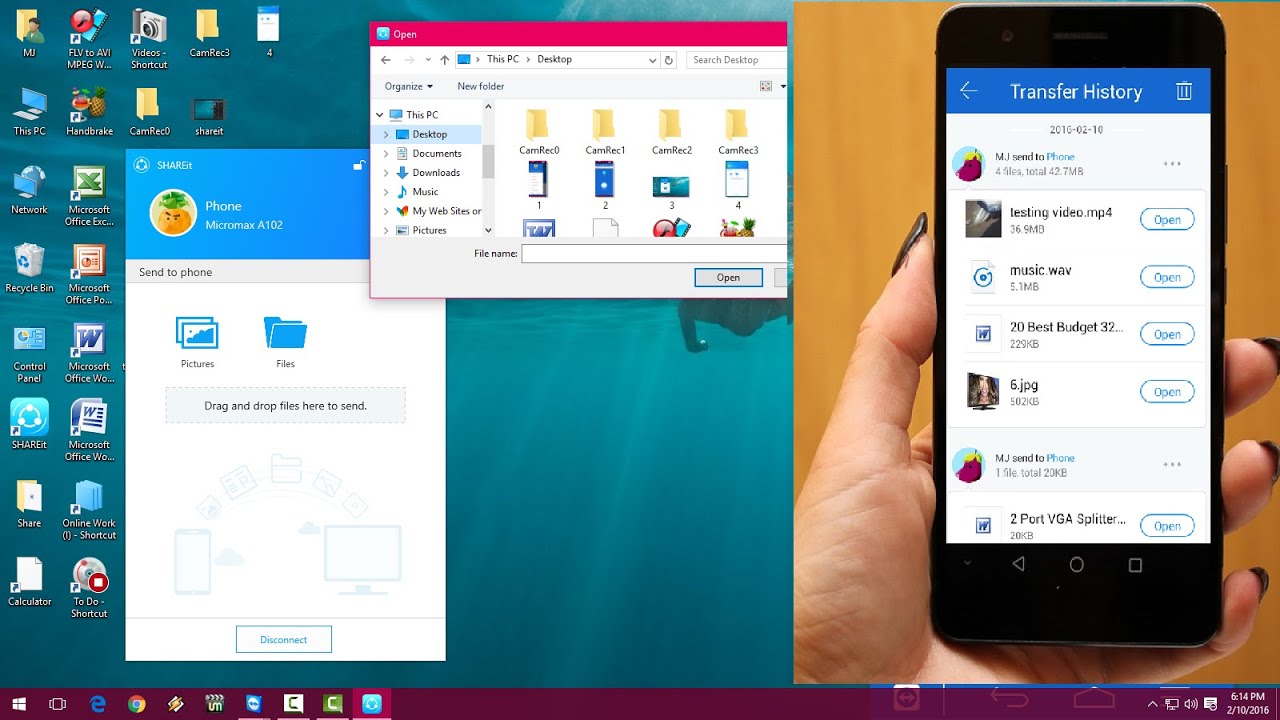Tap the three-dot menu for the 4 files transfer
Viewport: 1280px width, 720px height.
coord(1172,163)
